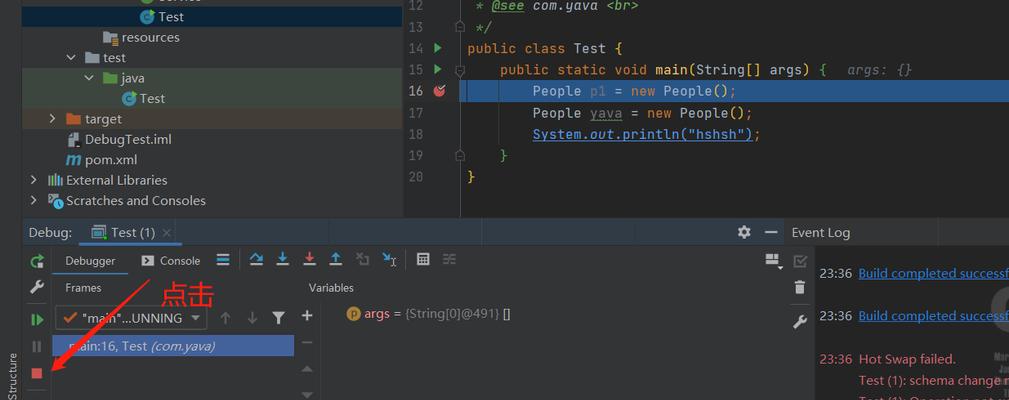Image resolution: width=1009 pixels, height=400 pixels.
Task: Open Debug panel gear options
Action: [x=744, y=232]
